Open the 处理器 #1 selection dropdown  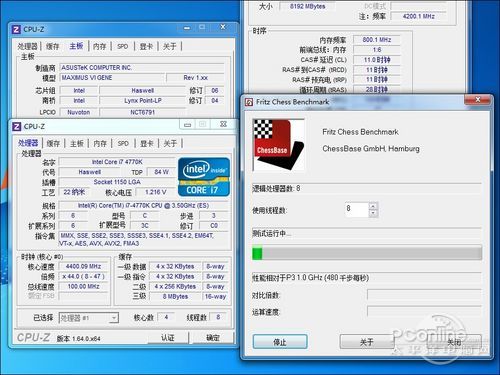114,318
